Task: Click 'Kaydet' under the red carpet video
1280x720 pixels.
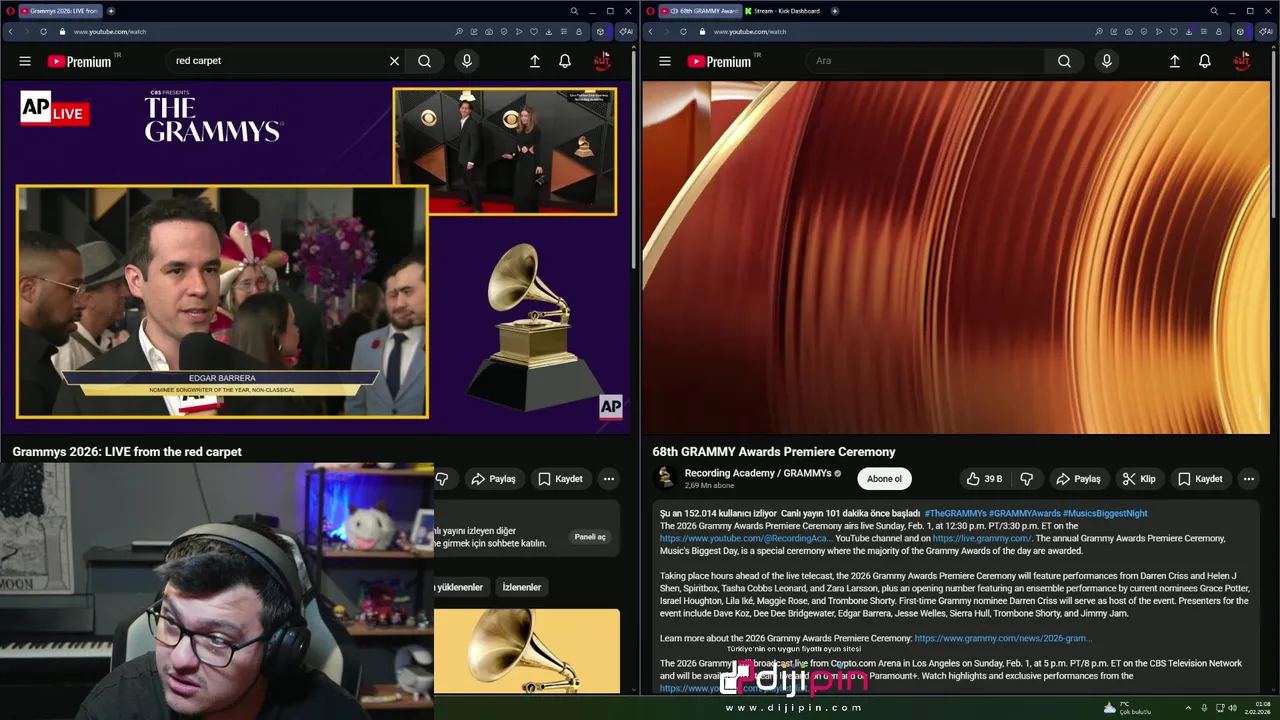Action: [x=560, y=479]
